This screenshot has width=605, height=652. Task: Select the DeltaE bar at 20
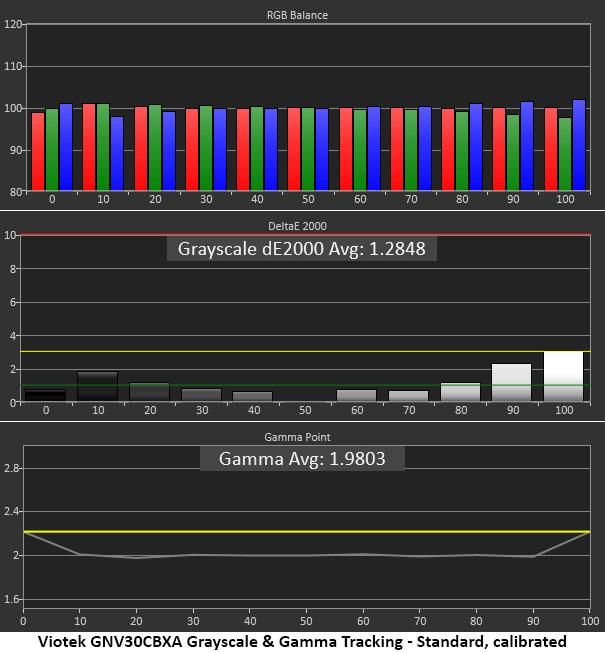[150, 392]
